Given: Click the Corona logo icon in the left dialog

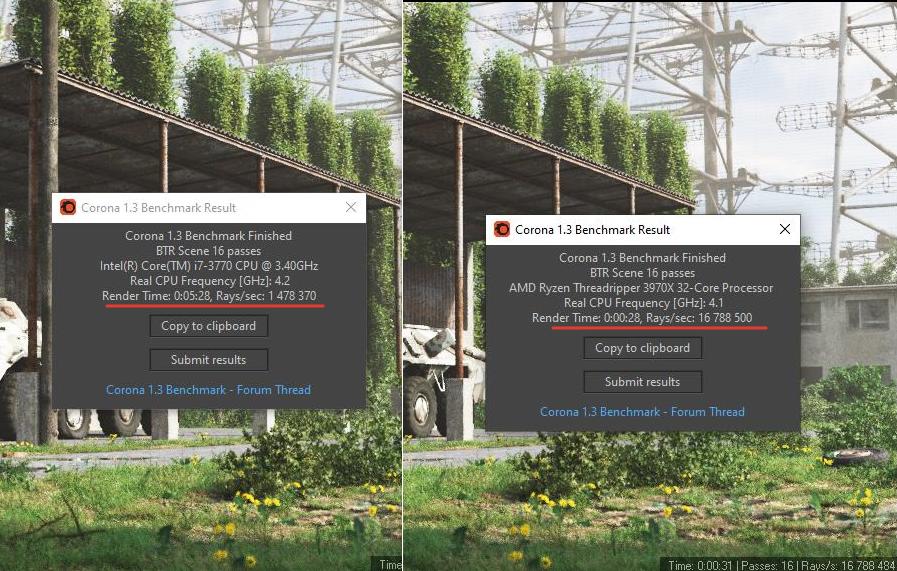Looking at the screenshot, I should (x=68, y=207).
